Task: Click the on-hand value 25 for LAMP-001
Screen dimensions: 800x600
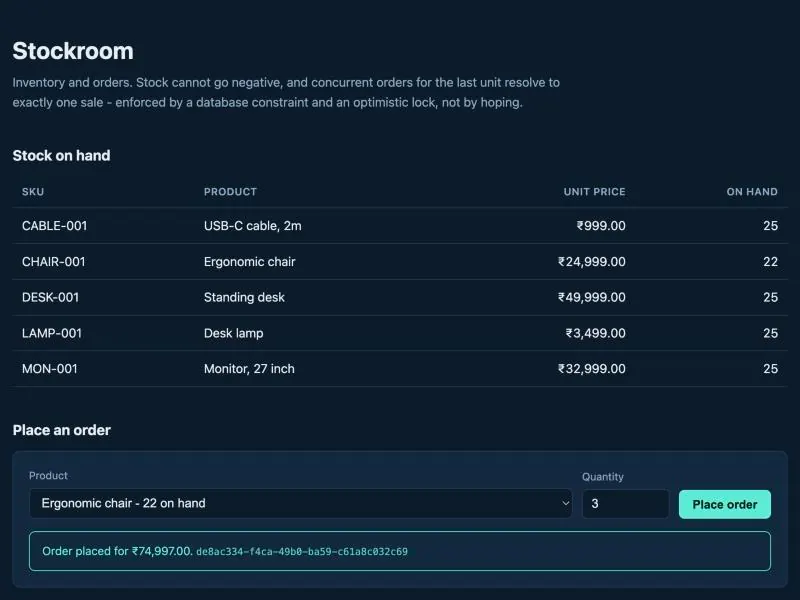Action: coord(770,333)
